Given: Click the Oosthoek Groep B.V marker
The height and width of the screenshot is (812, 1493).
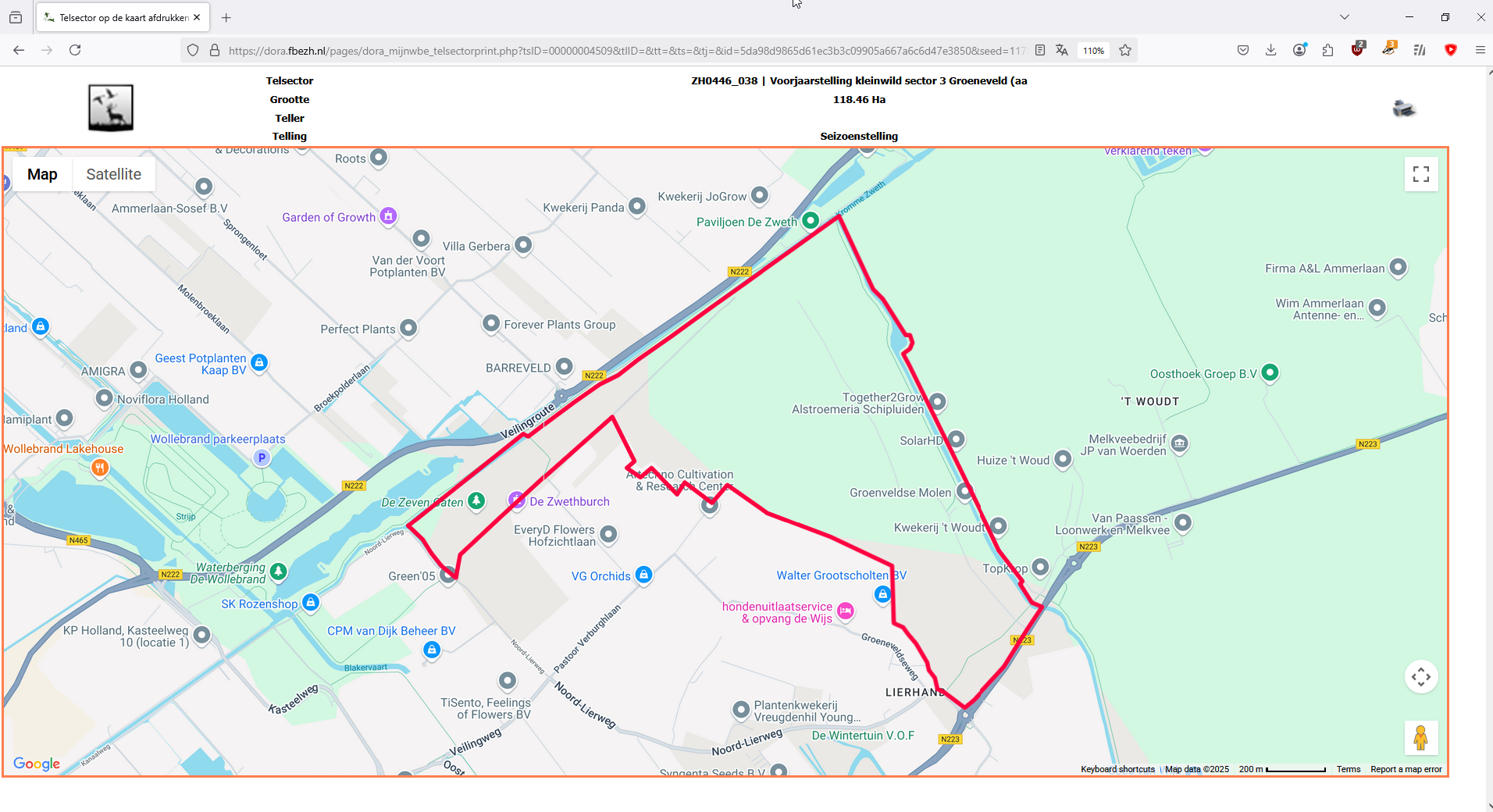Looking at the screenshot, I should pos(1270,372).
